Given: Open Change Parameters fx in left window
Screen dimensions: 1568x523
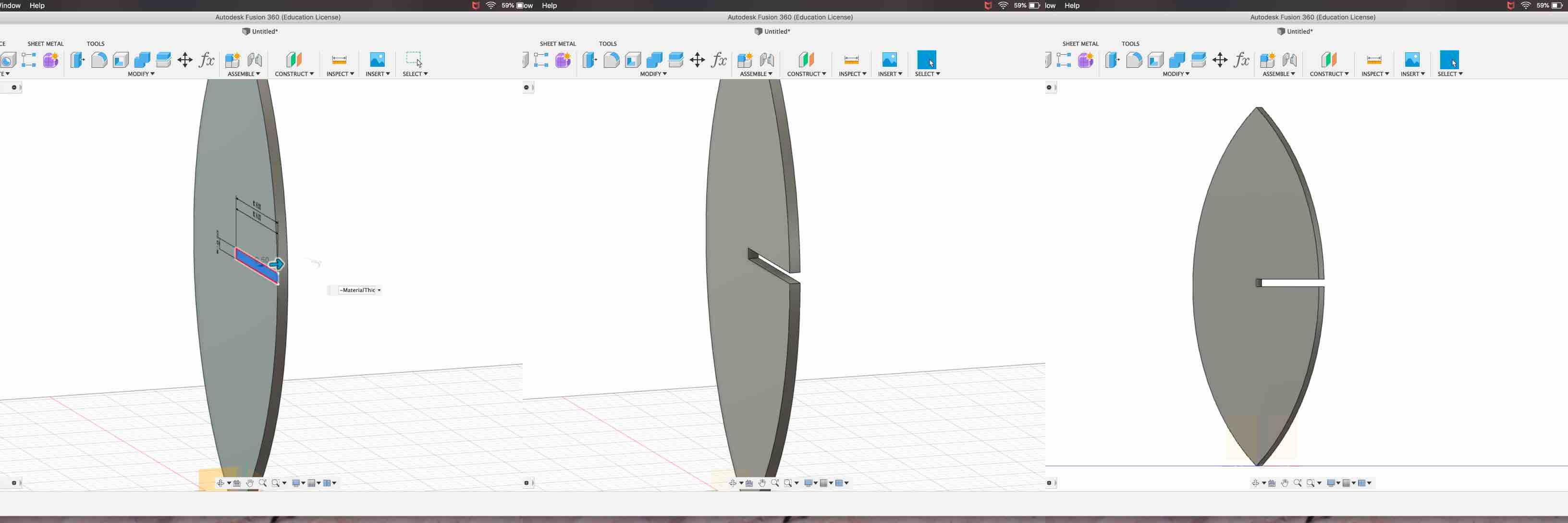Looking at the screenshot, I should [207, 60].
